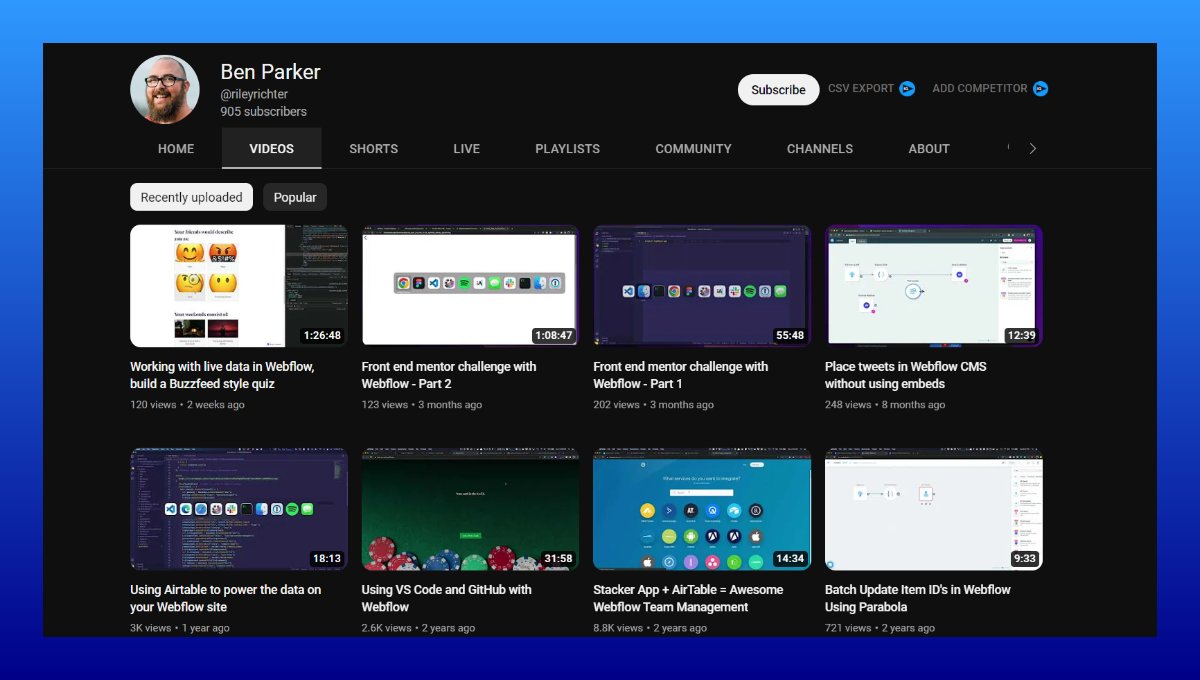Play the Buzzfeed style quiz video thumbnail

(x=238, y=285)
